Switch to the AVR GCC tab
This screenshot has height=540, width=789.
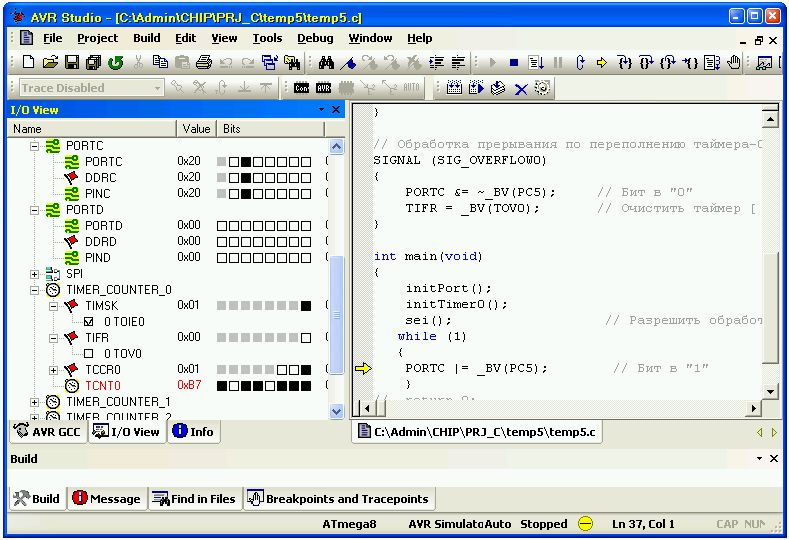(x=49, y=432)
